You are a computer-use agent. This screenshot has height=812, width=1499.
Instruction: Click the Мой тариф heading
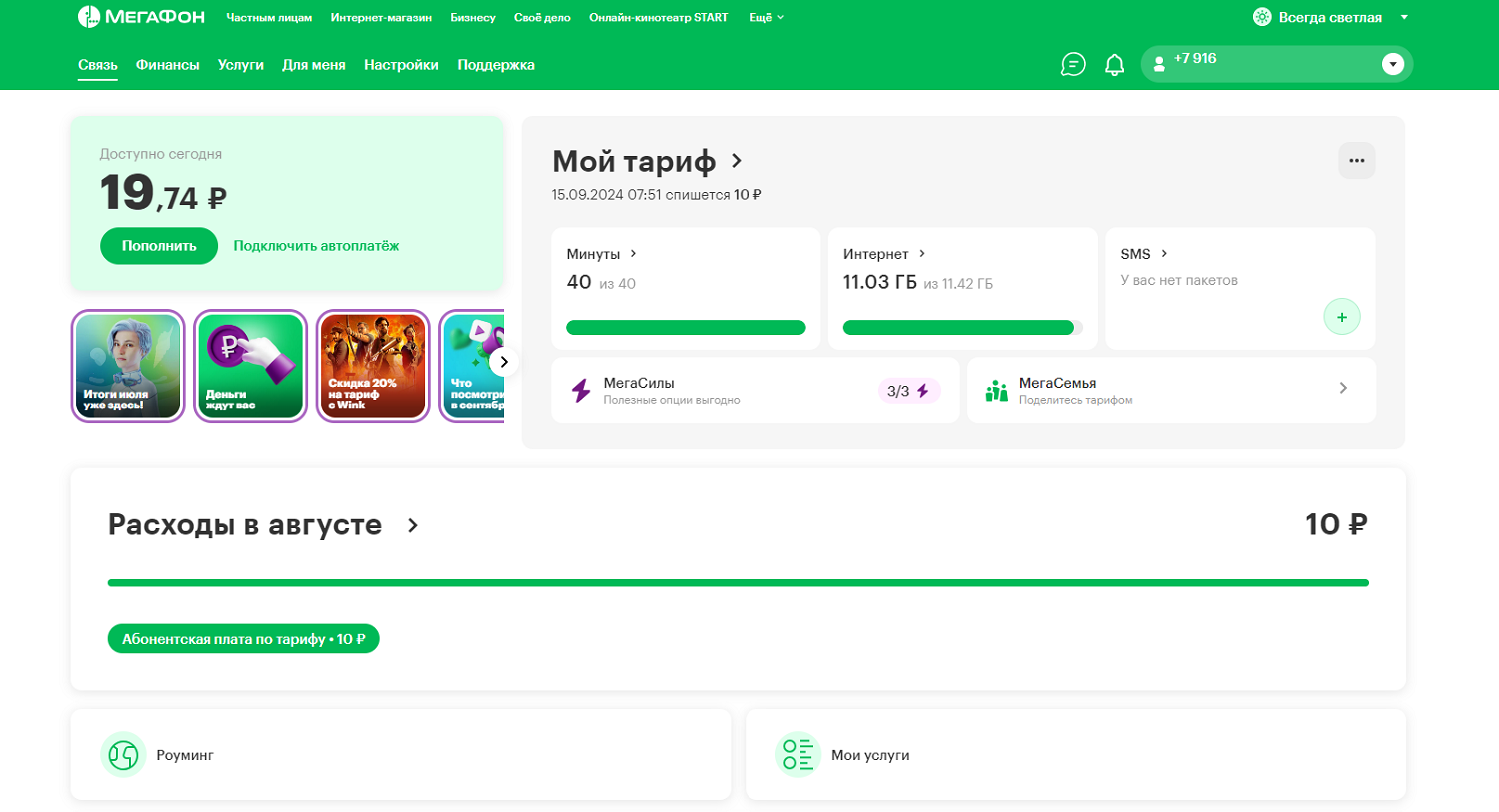[634, 161]
